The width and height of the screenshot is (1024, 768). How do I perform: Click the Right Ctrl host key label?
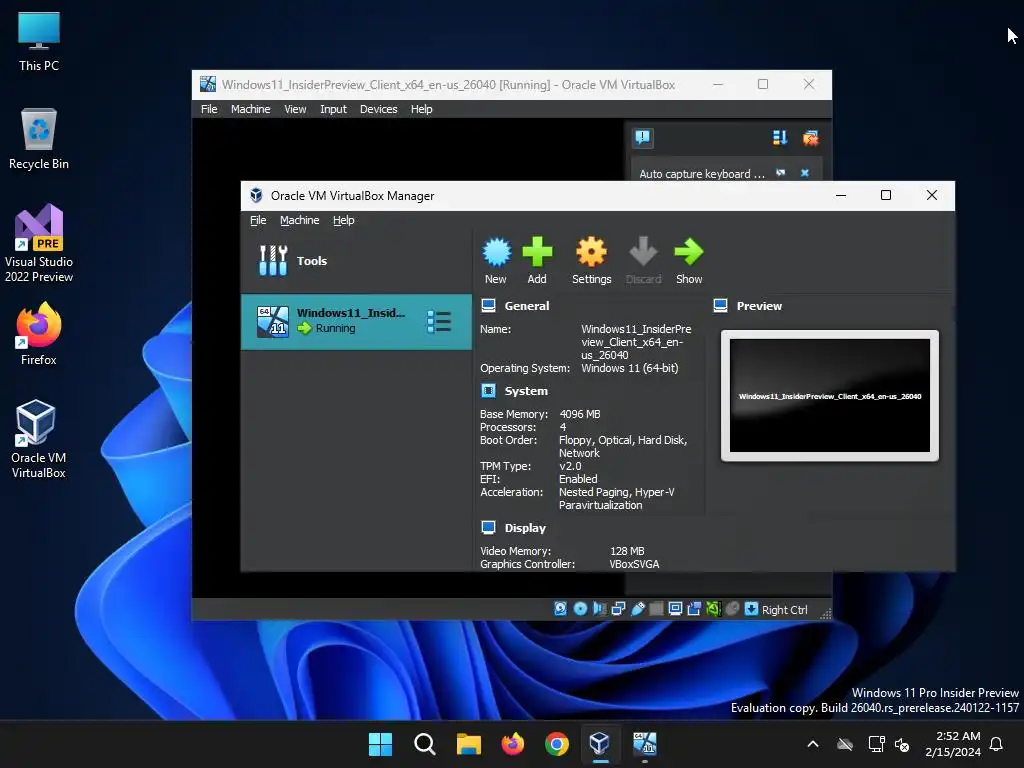(x=784, y=610)
